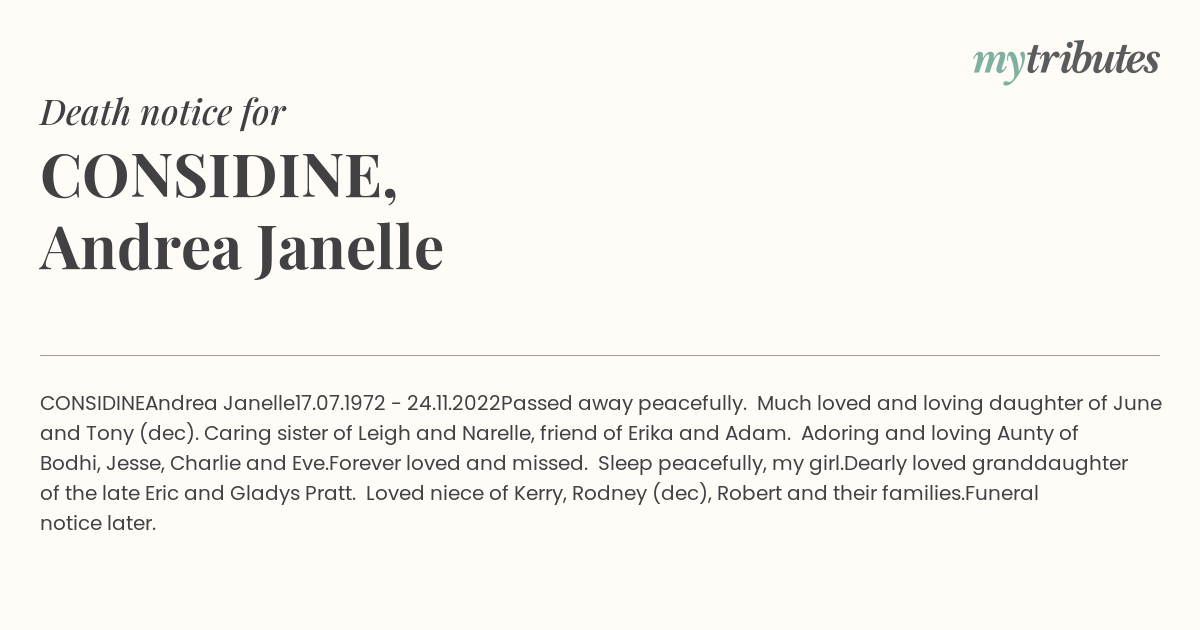Screen dimensions: 1200x630
Task: Click the horizontal divider line
Action: coord(600,355)
